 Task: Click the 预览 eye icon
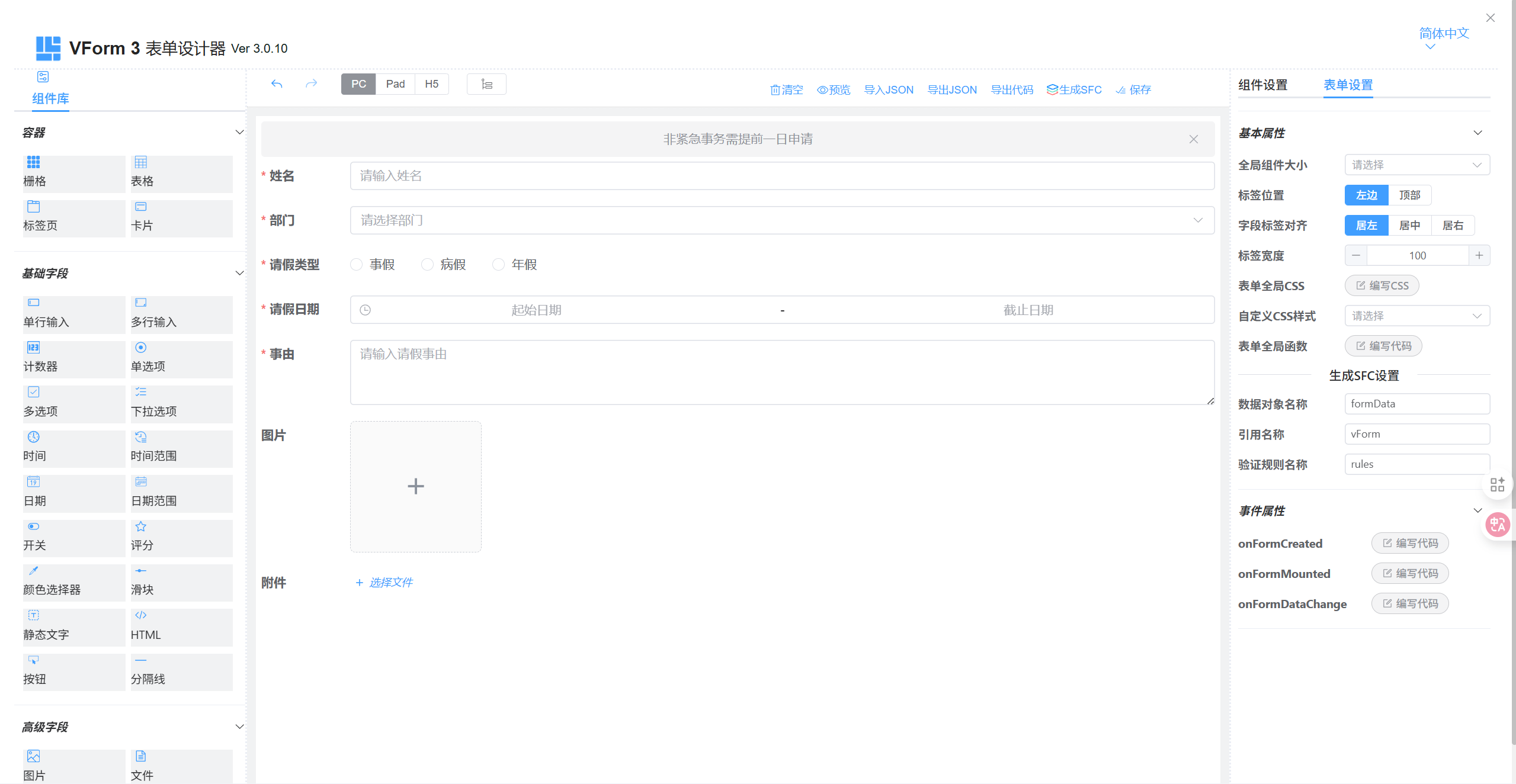(822, 90)
